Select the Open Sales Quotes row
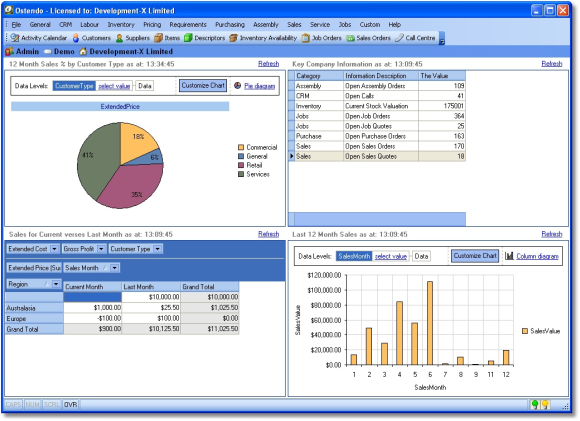The height and width of the screenshot is (421, 580). 377,156
